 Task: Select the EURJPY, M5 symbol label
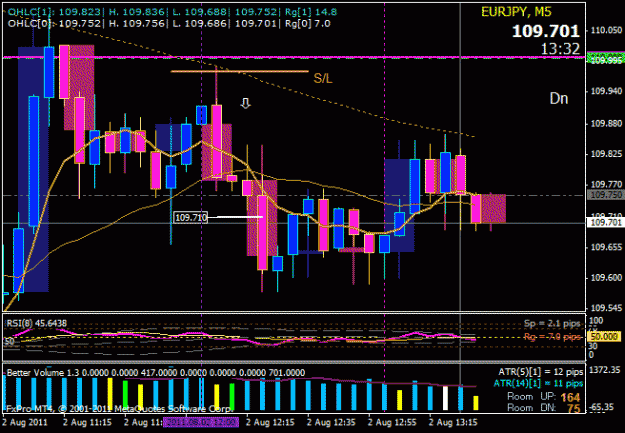point(516,12)
